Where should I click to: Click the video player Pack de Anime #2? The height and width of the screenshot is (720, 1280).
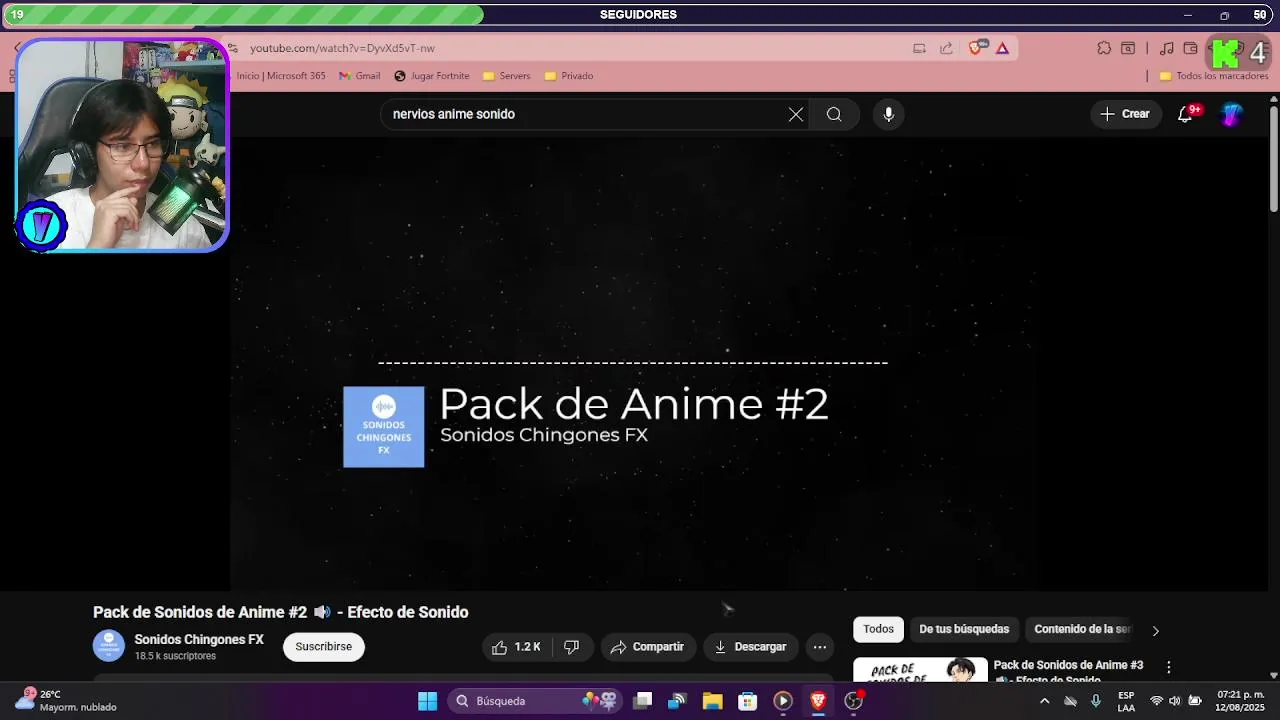(x=633, y=364)
